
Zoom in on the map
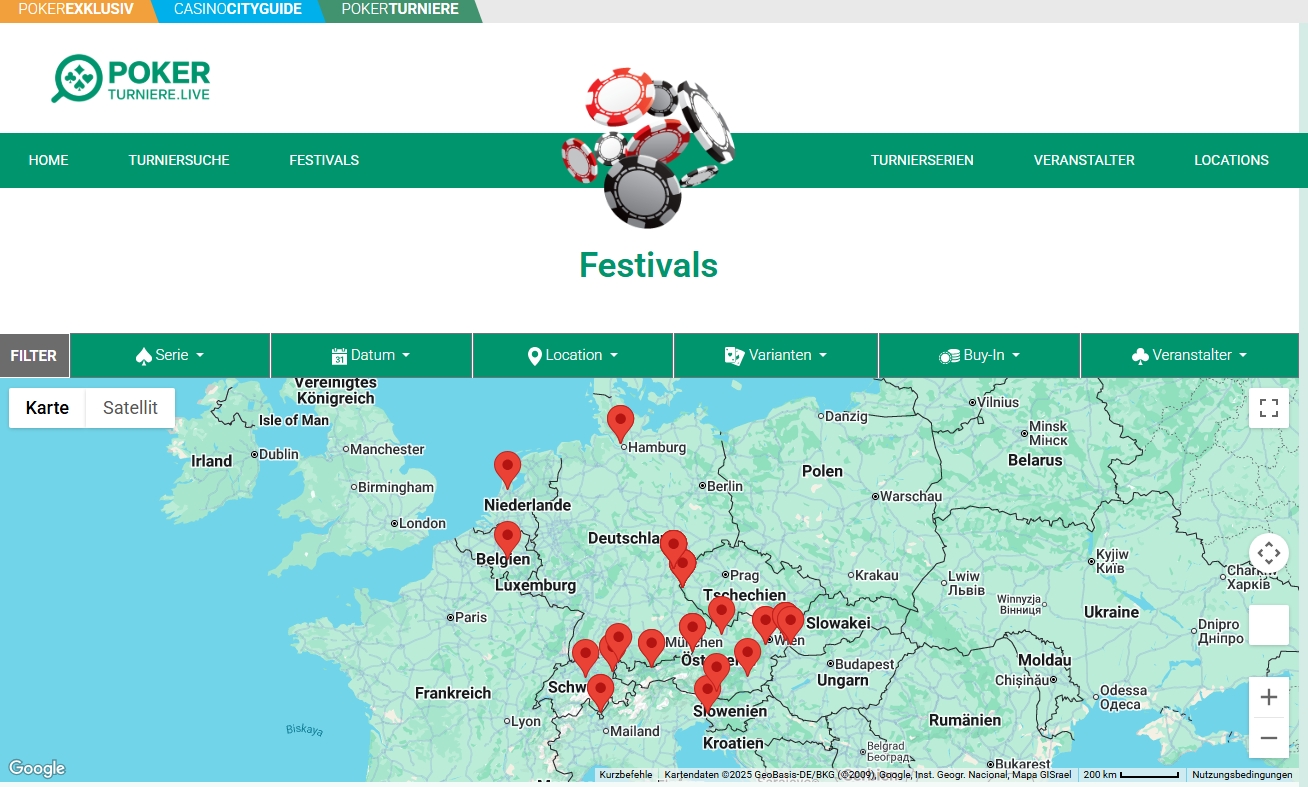click(x=1268, y=697)
